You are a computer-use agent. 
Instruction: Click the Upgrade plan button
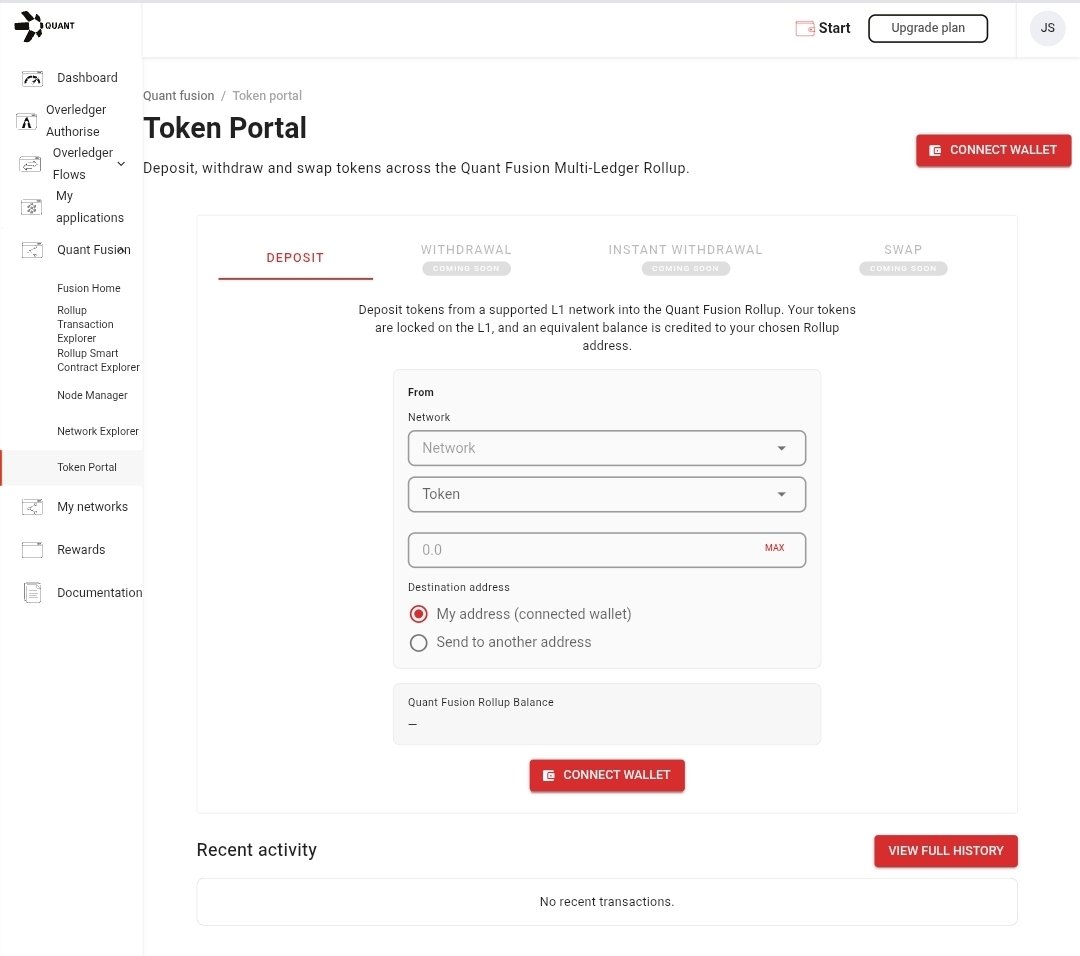pyautogui.click(x=927, y=28)
